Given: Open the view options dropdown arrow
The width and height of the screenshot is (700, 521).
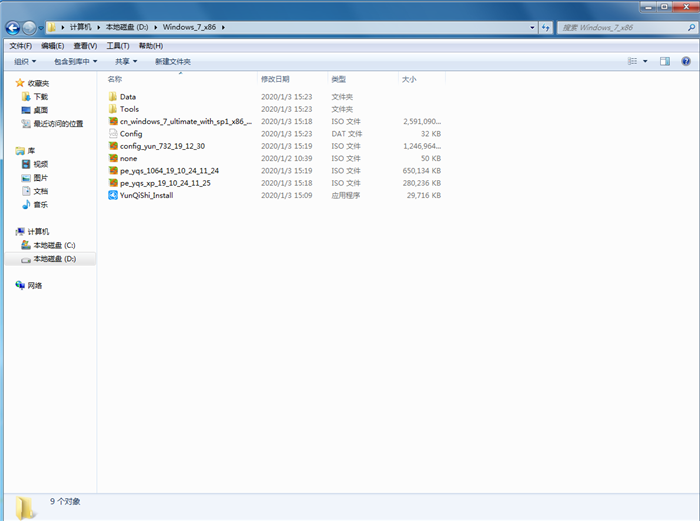Looking at the screenshot, I should 645,61.
